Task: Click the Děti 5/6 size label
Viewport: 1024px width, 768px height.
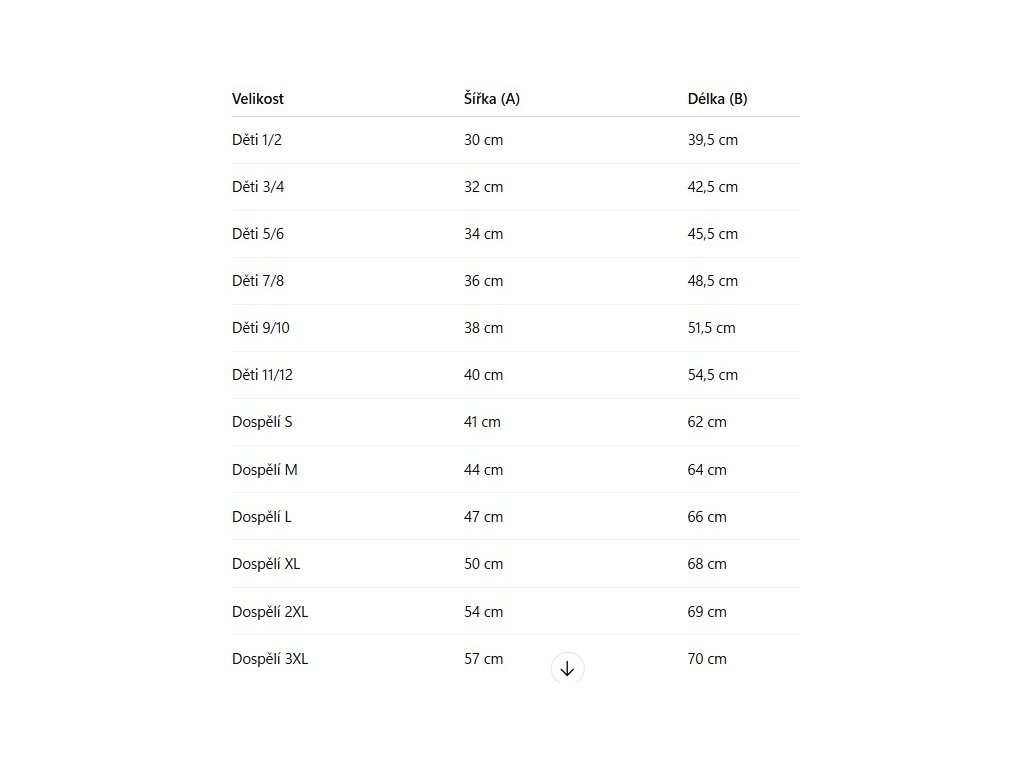Action: (258, 234)
